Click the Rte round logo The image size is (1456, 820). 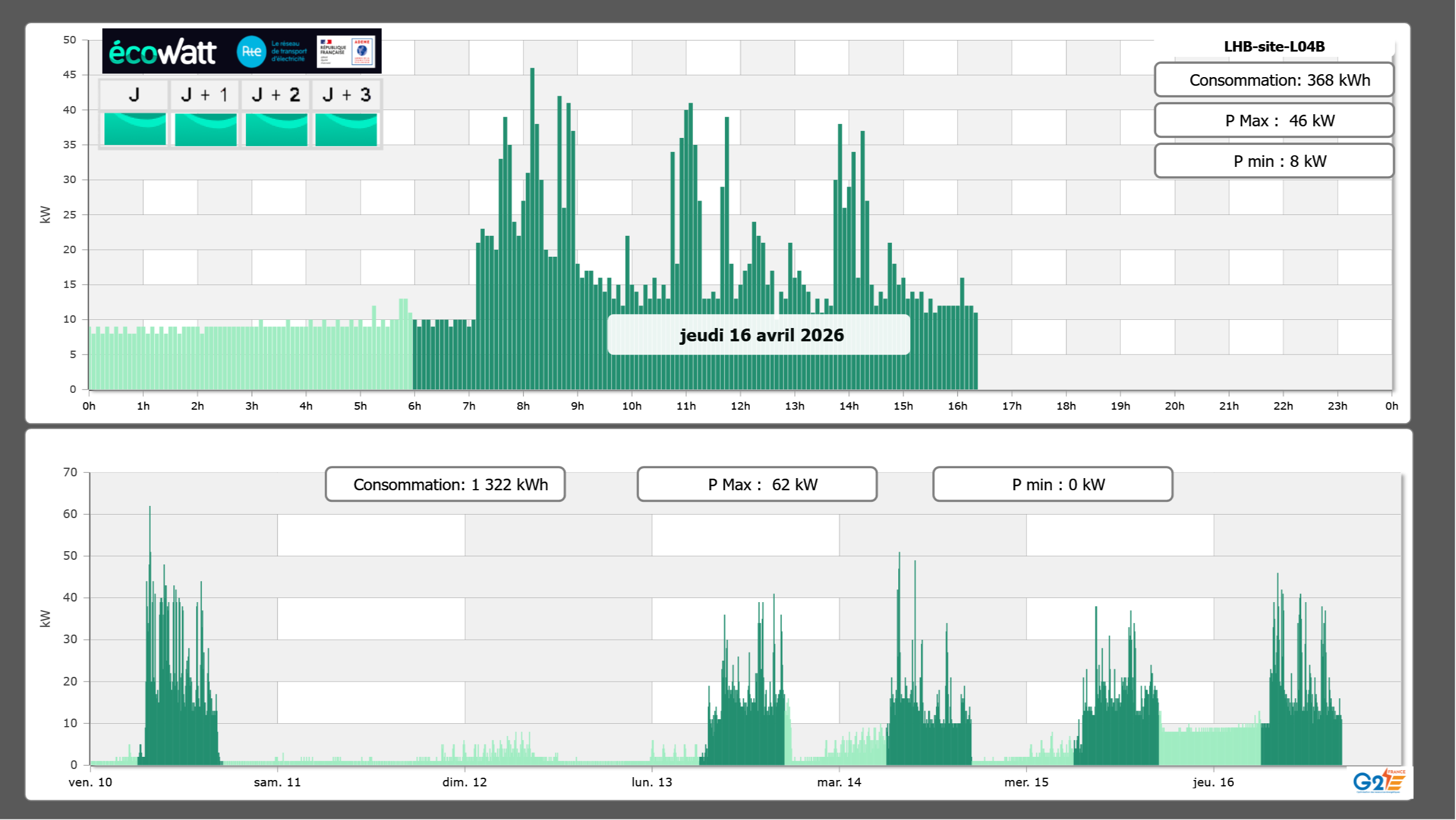click(251, 52)
